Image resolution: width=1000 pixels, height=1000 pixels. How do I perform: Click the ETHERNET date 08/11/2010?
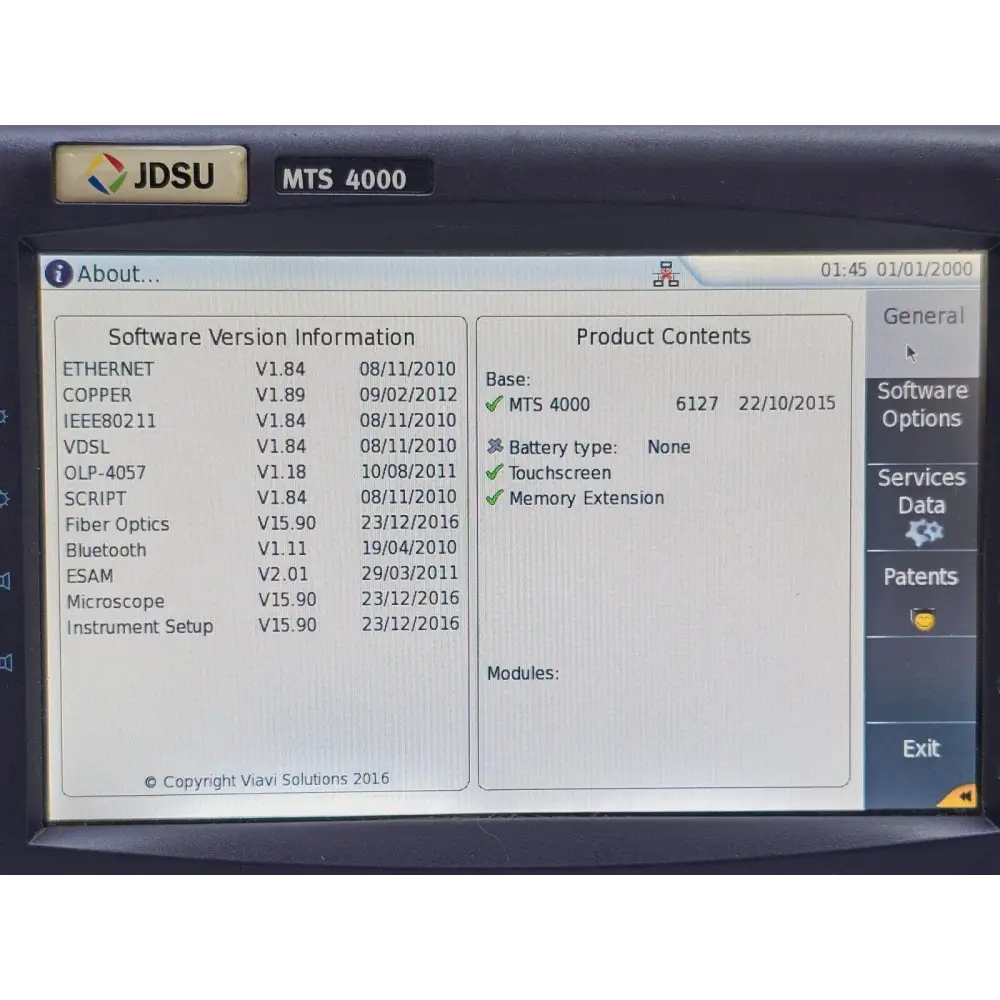408,369
